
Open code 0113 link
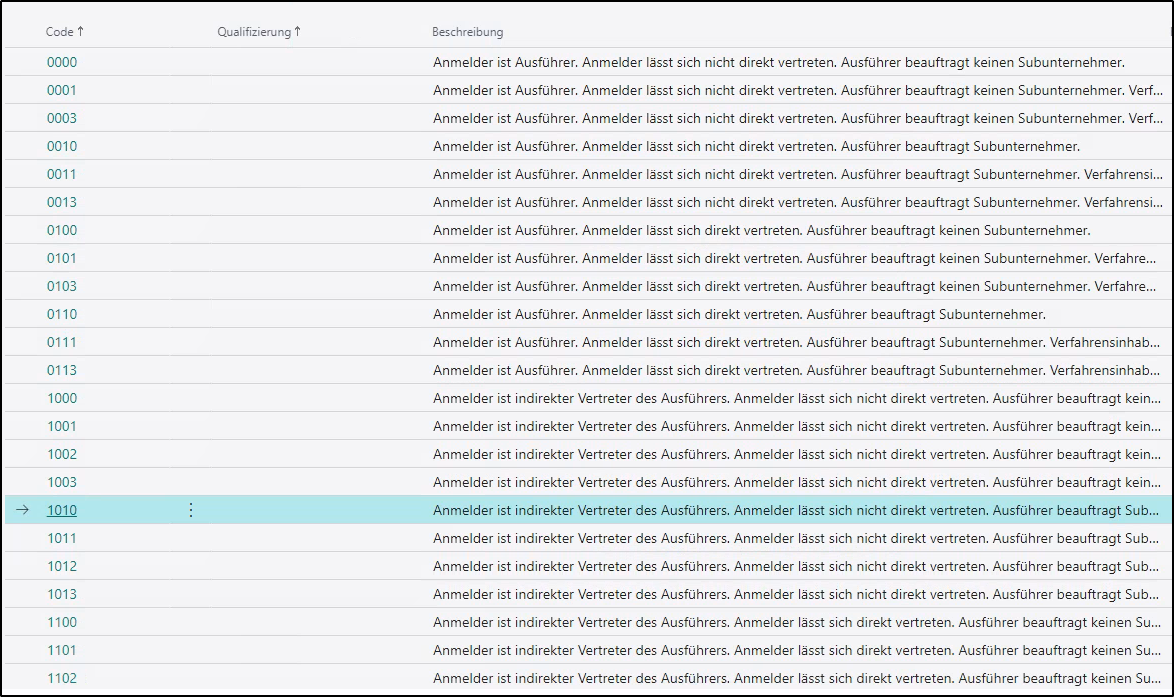coord(62,370)
